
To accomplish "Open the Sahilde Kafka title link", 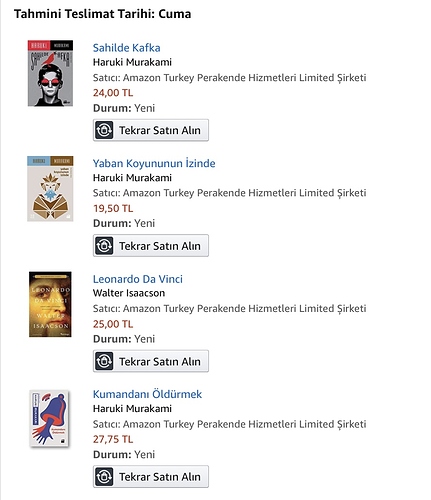I will [126, 48].
